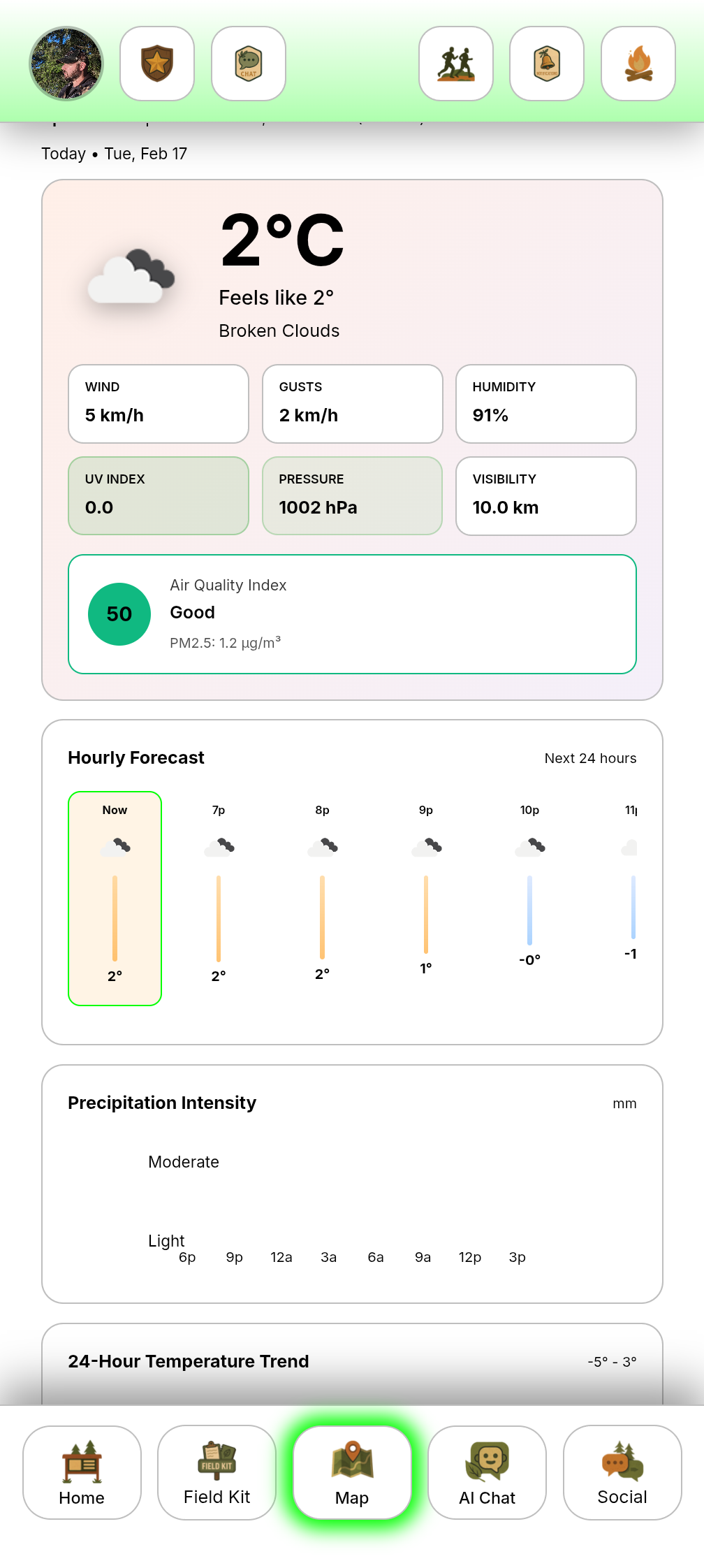Switch to the Social tab
This screenshot has height=1568, width=704.
622,1472
